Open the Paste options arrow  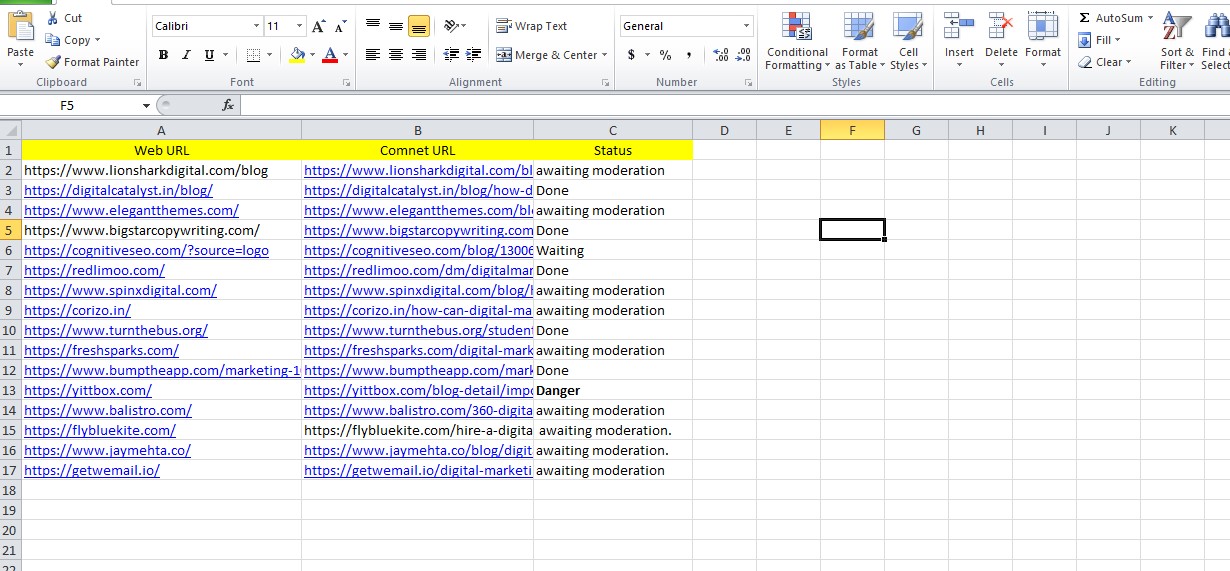click(20, 65)
